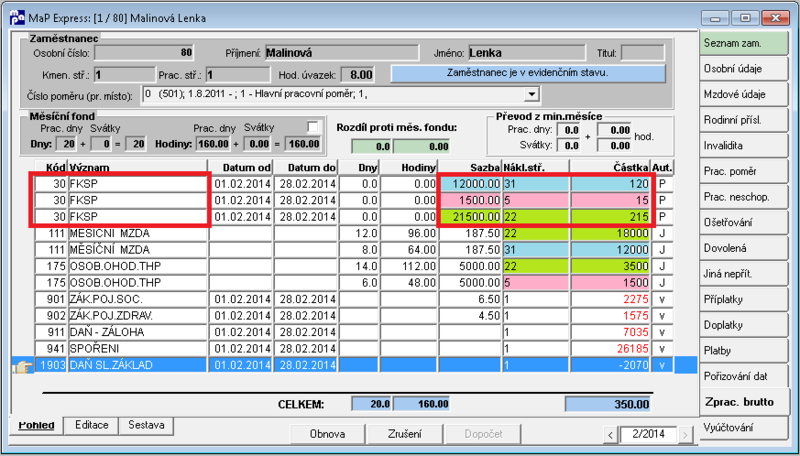
Task: Click the Osobní číslo field with 80
Action: coord(144,53)
